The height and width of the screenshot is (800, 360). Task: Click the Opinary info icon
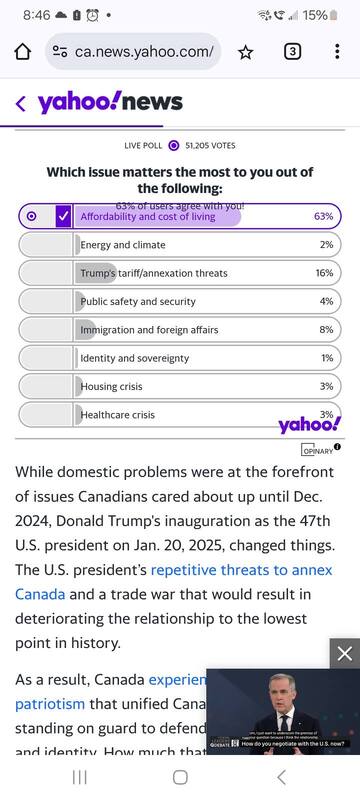click(337, 447)
